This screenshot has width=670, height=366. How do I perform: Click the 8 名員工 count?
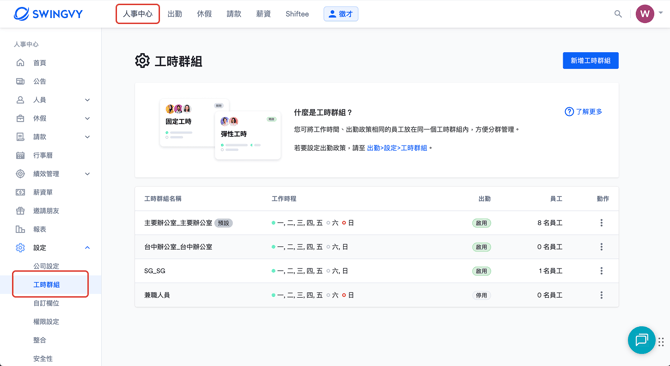point(550,223)
